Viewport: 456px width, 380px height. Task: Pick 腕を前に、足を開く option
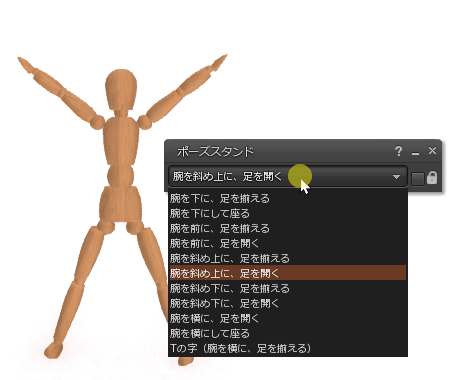click(x=288, y=243)
